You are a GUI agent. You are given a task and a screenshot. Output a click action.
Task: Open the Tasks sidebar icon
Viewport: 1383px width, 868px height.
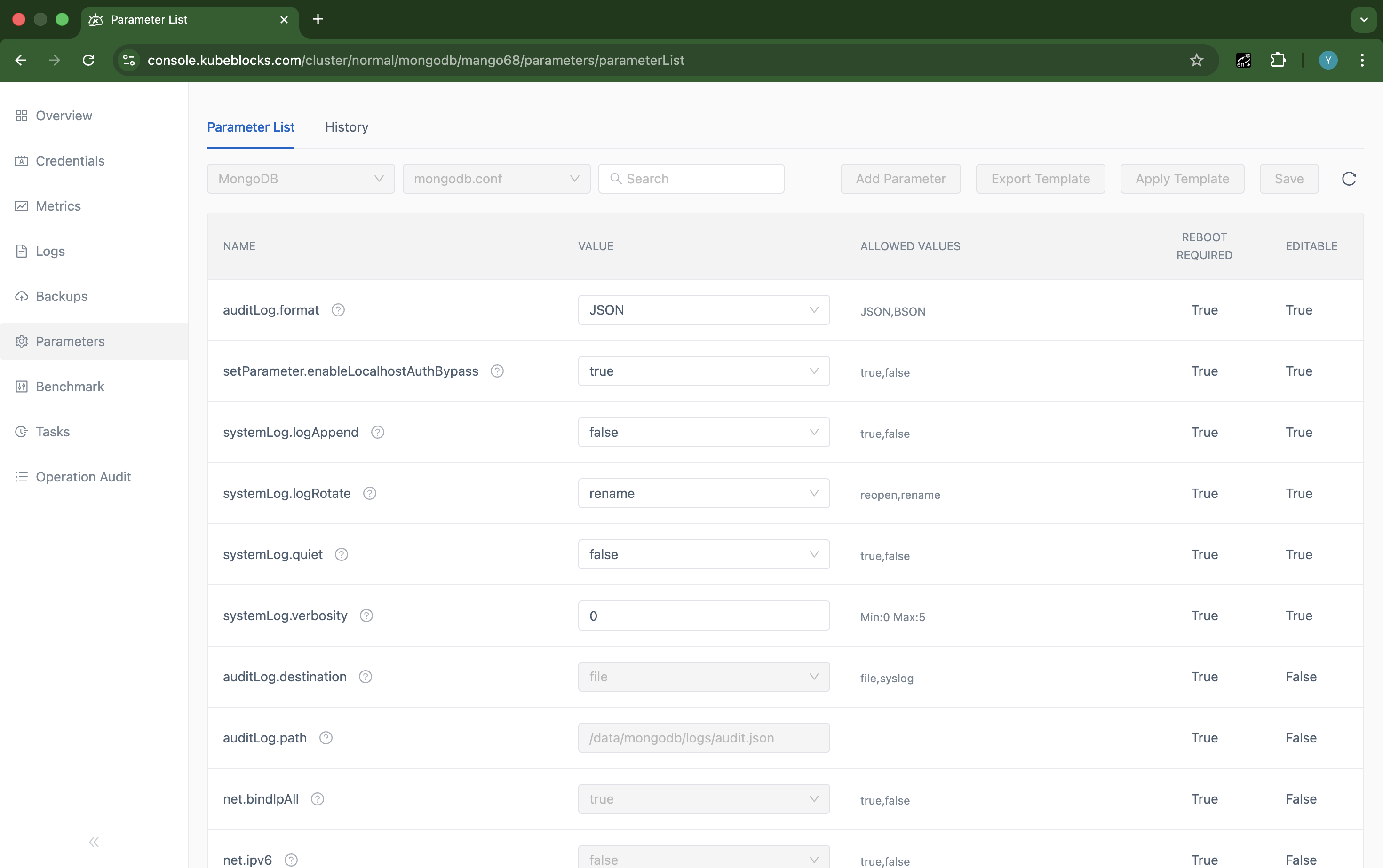[x=21, y=431]
